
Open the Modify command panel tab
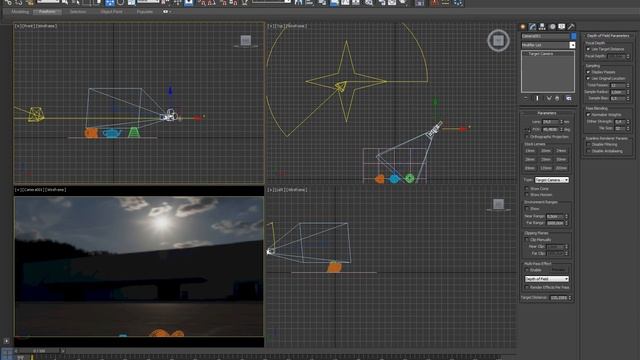[x=533, y=27]
